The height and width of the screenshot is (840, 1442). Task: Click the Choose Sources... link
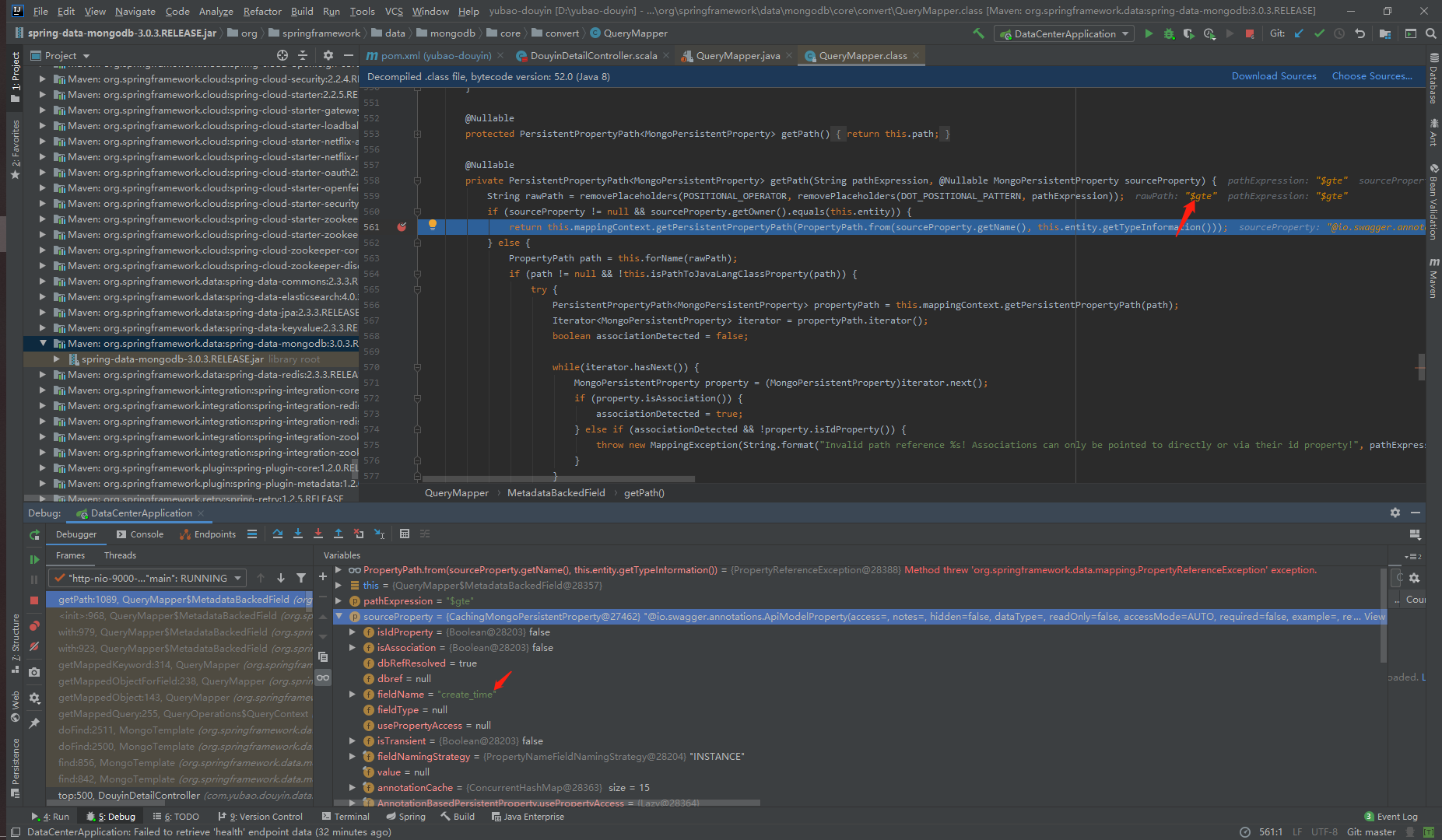tap(1372, 76)
